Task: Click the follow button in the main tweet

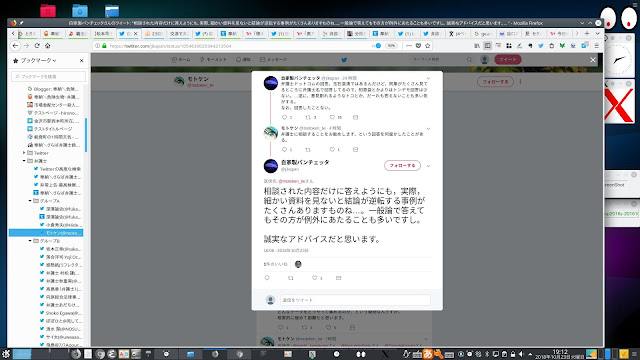Action: point(402,166)
